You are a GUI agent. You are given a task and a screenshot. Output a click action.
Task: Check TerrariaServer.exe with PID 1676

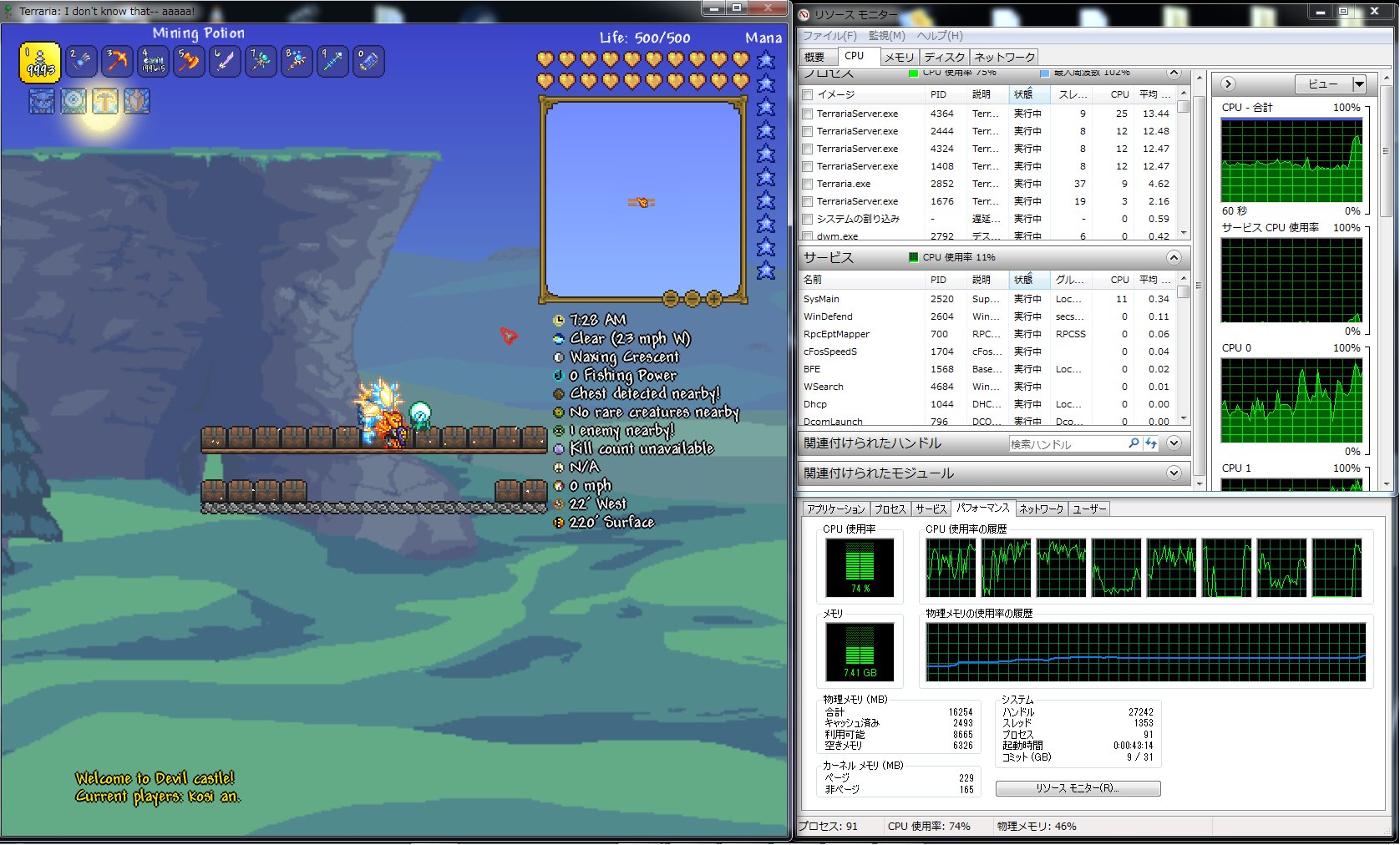[x=808, y=201]
